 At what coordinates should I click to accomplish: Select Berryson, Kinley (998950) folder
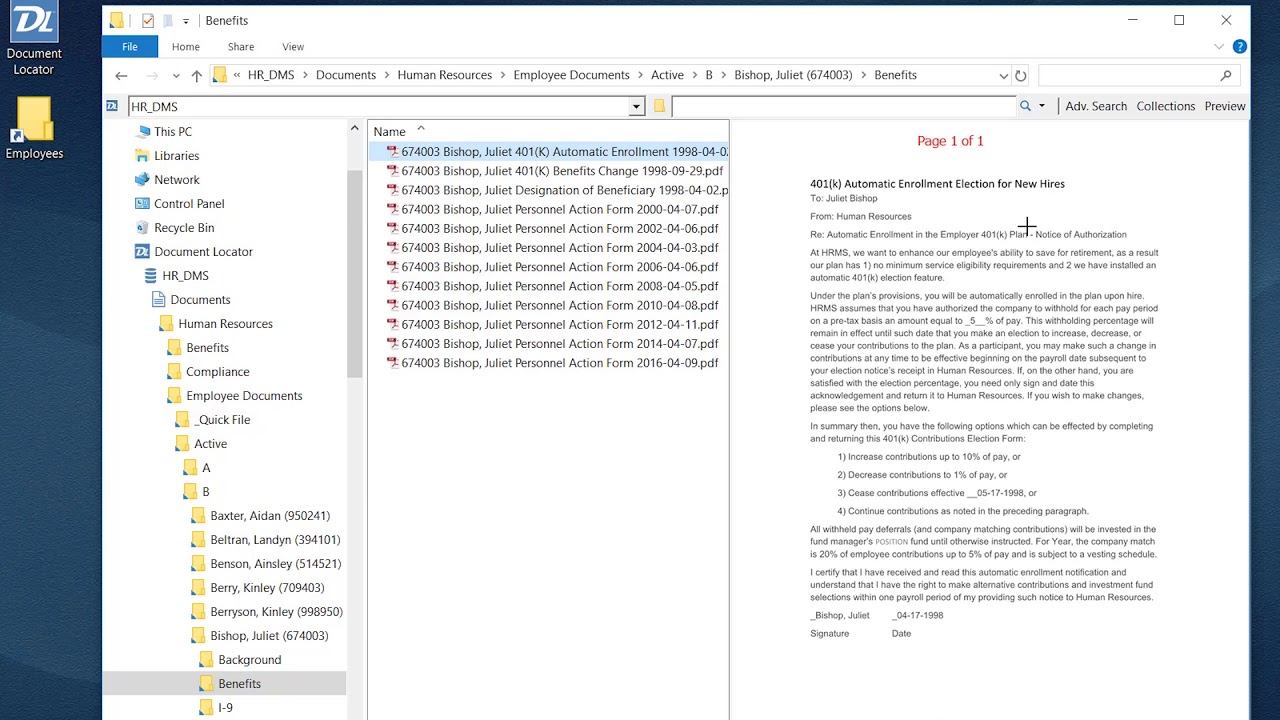pyautogui.click(x=276, y=612)
